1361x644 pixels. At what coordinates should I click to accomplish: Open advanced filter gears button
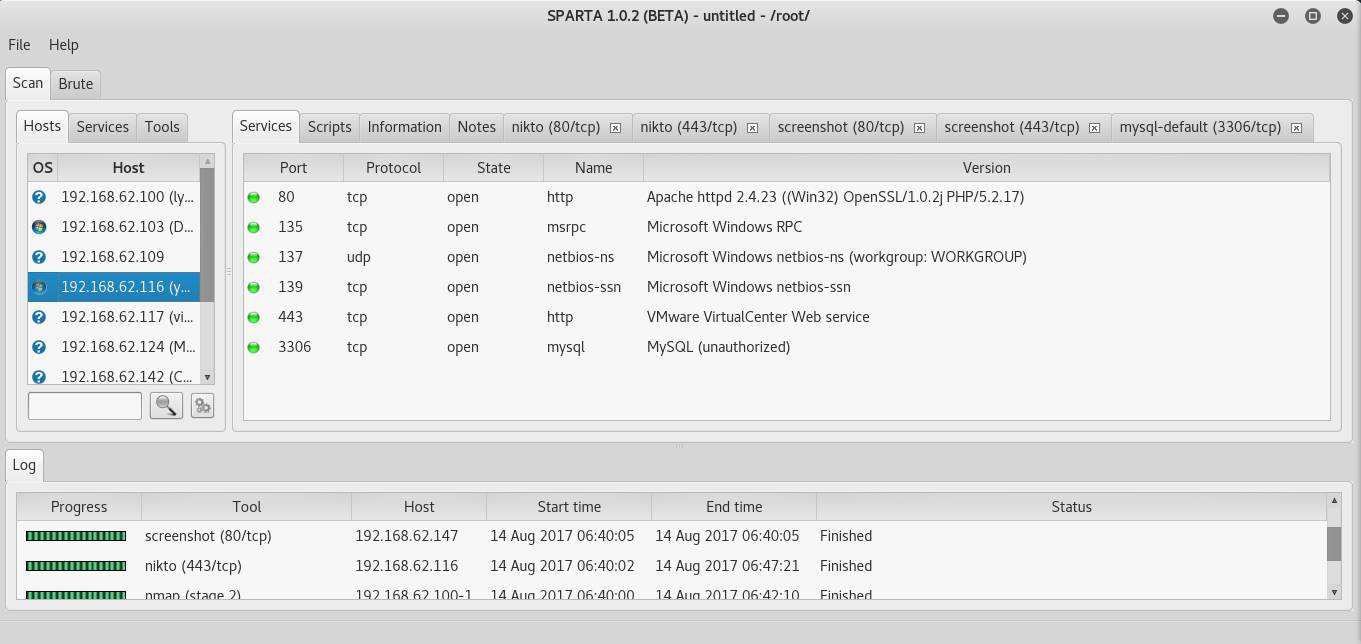[202, 405]
